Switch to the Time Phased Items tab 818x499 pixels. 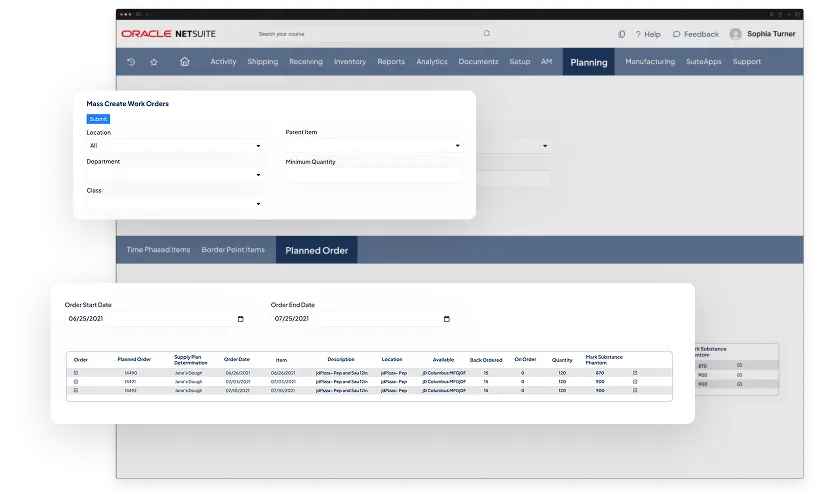point(158,250)
